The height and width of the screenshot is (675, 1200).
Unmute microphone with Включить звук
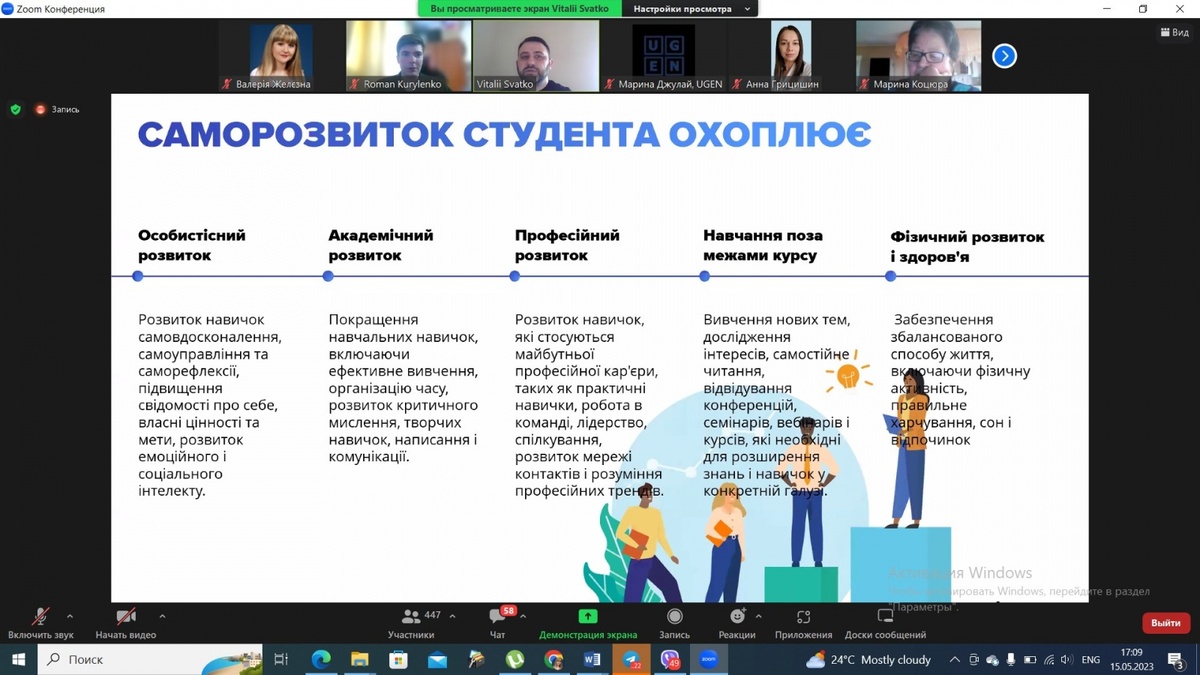(x=41, y=623)
